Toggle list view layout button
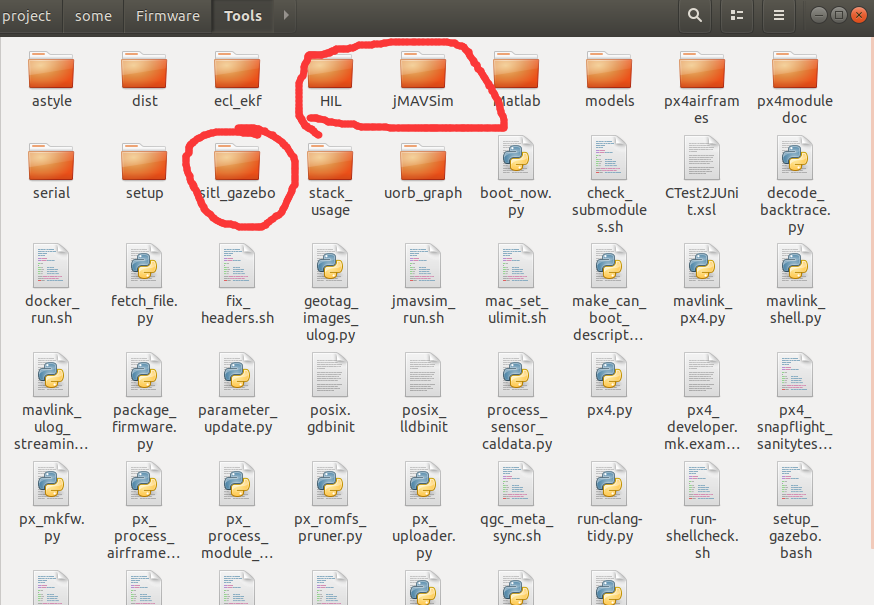Viewport: 874px width, 605px height. click(737, 15)
